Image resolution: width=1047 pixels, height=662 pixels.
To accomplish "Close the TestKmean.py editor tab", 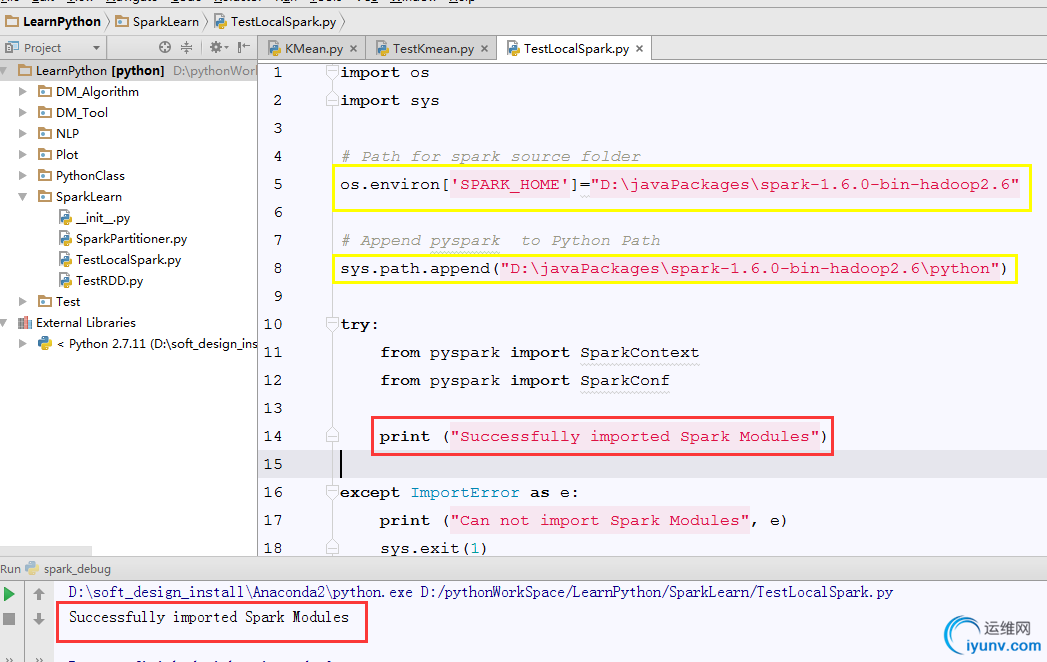I will [484, 49].
